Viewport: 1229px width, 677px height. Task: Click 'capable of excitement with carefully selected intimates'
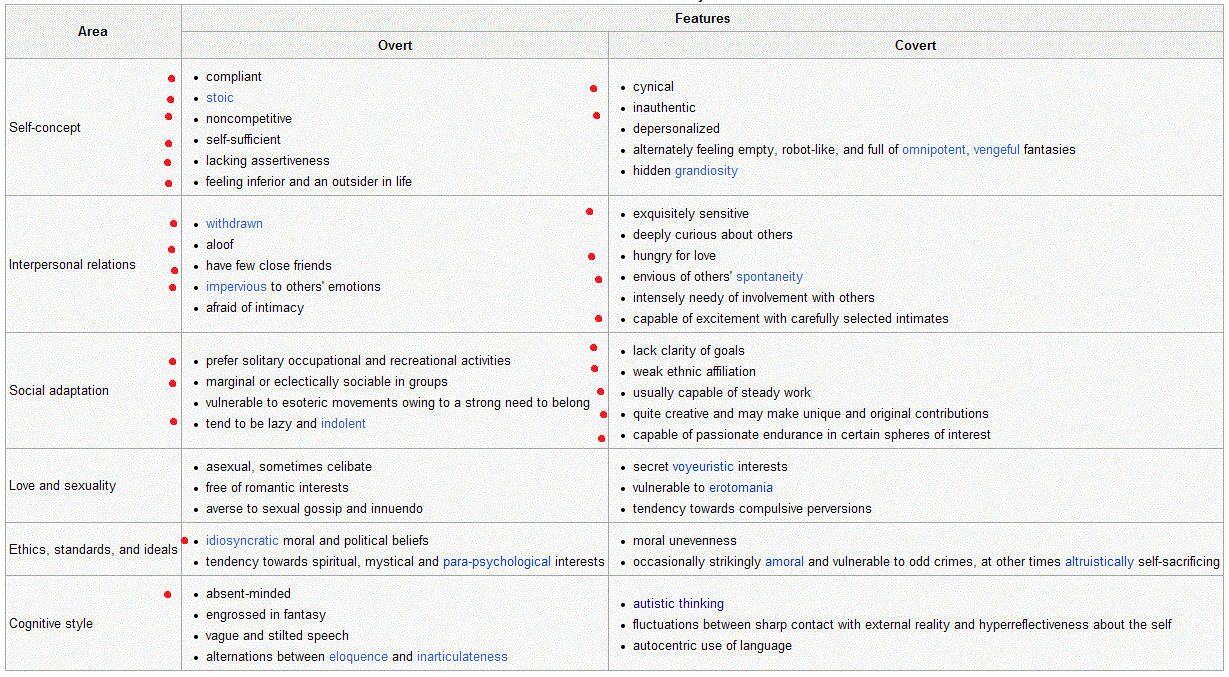pos(791,319)
